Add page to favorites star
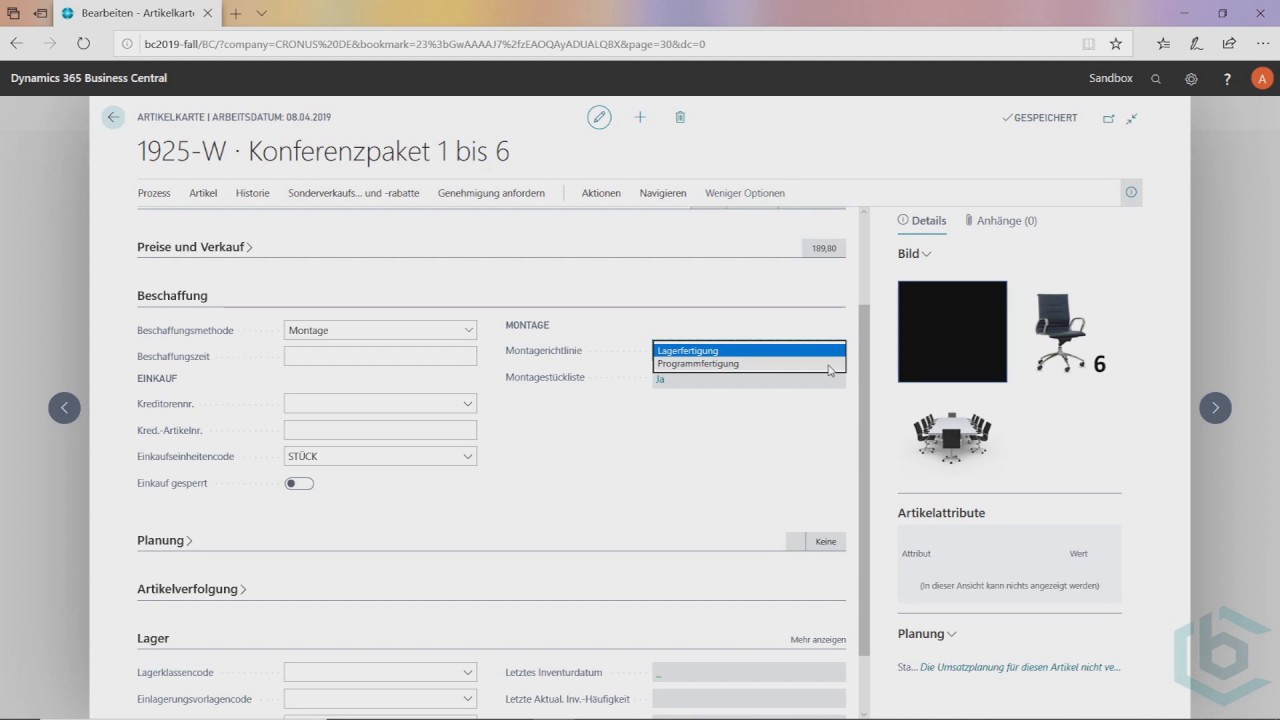 (1116, 44)
